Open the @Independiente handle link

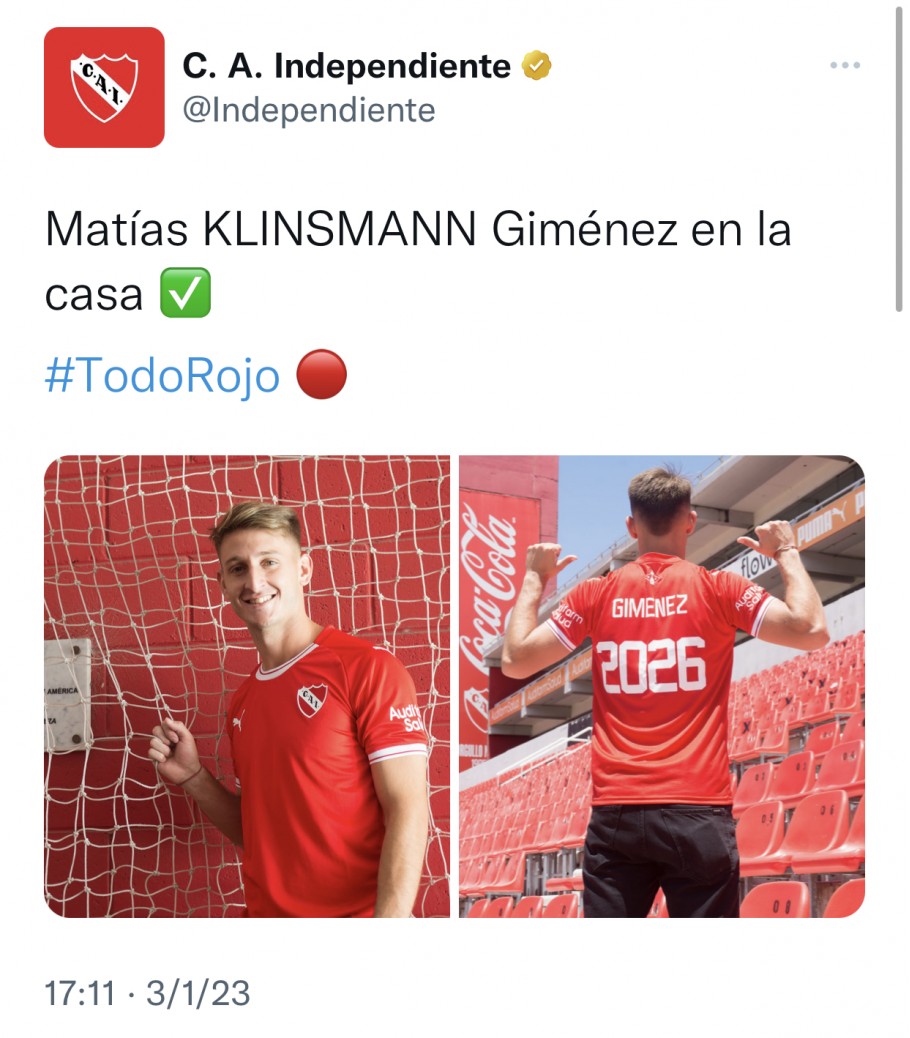point(308,110)
